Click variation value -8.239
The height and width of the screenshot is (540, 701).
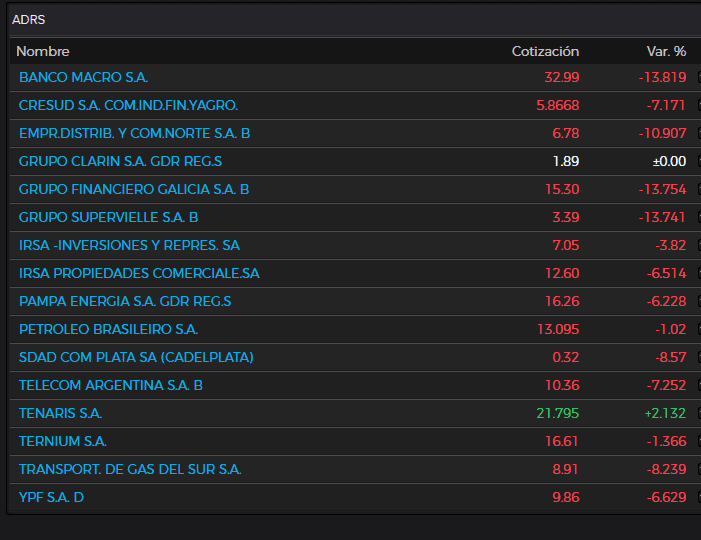[x=667, y=469]
